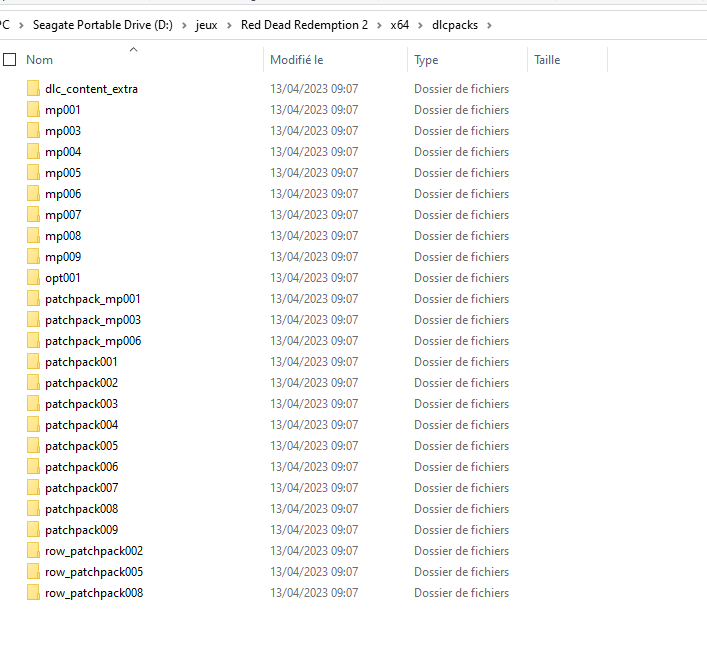
Task: Expand chevron after dlcpacks in path
Action: [489, 25]
